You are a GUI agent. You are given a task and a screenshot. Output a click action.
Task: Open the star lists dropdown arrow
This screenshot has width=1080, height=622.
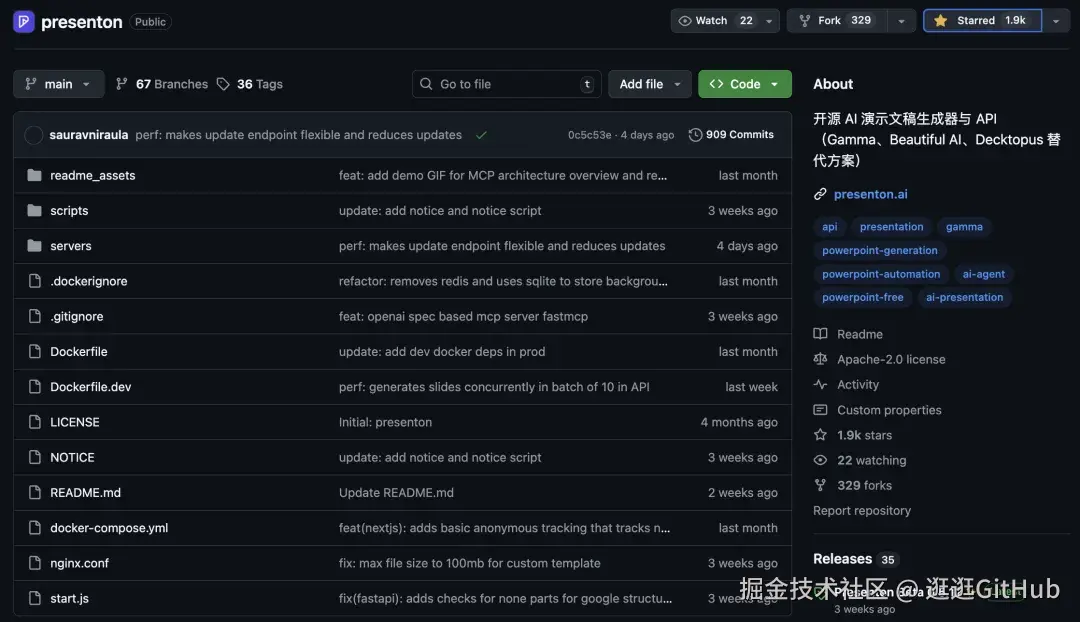point(1056,21)
